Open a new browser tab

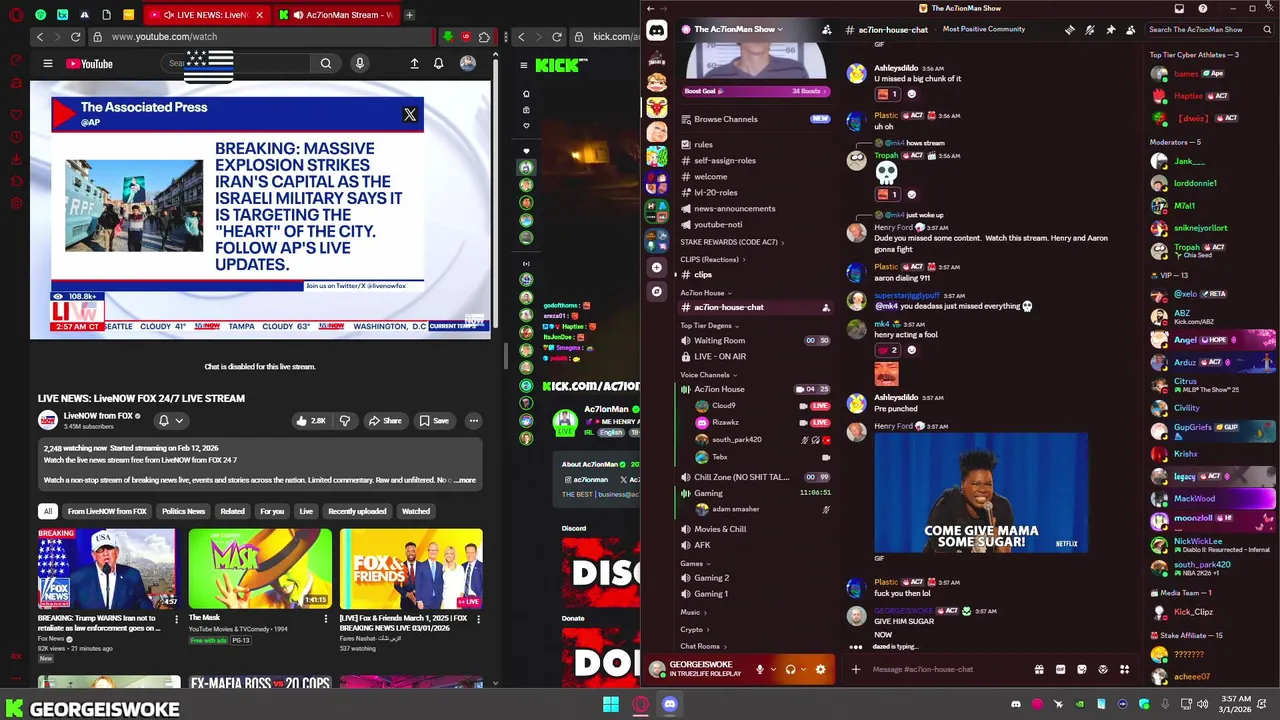tap(409, 15)
